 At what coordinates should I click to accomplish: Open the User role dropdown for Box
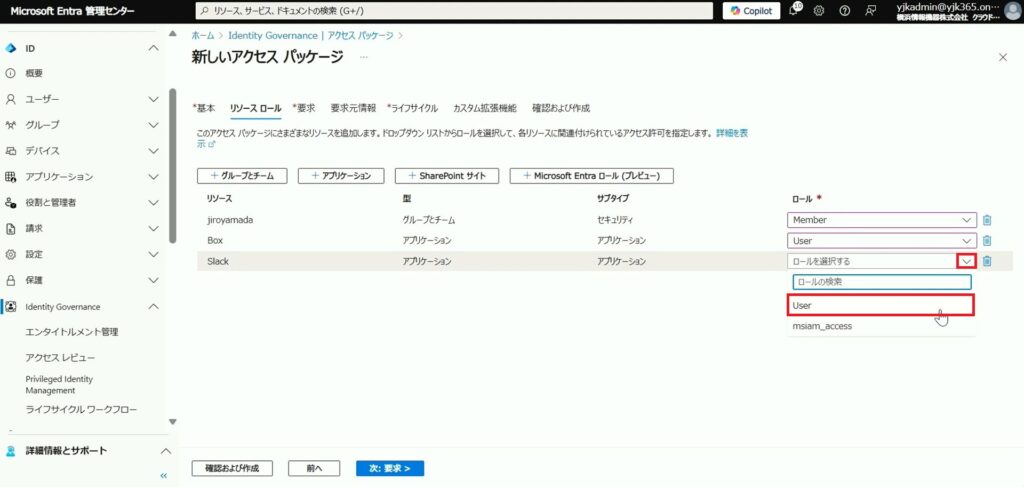tap(882, 241)
